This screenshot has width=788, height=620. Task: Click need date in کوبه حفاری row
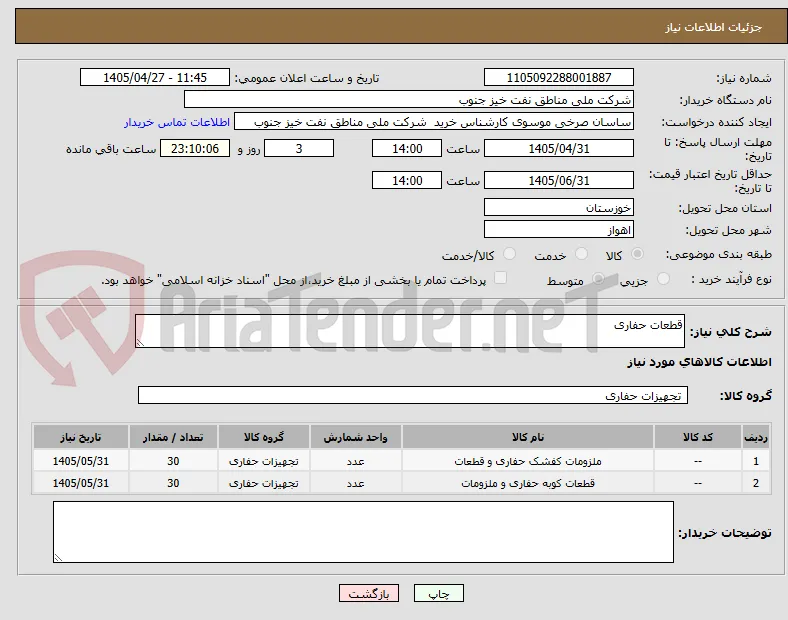(81, 483)
